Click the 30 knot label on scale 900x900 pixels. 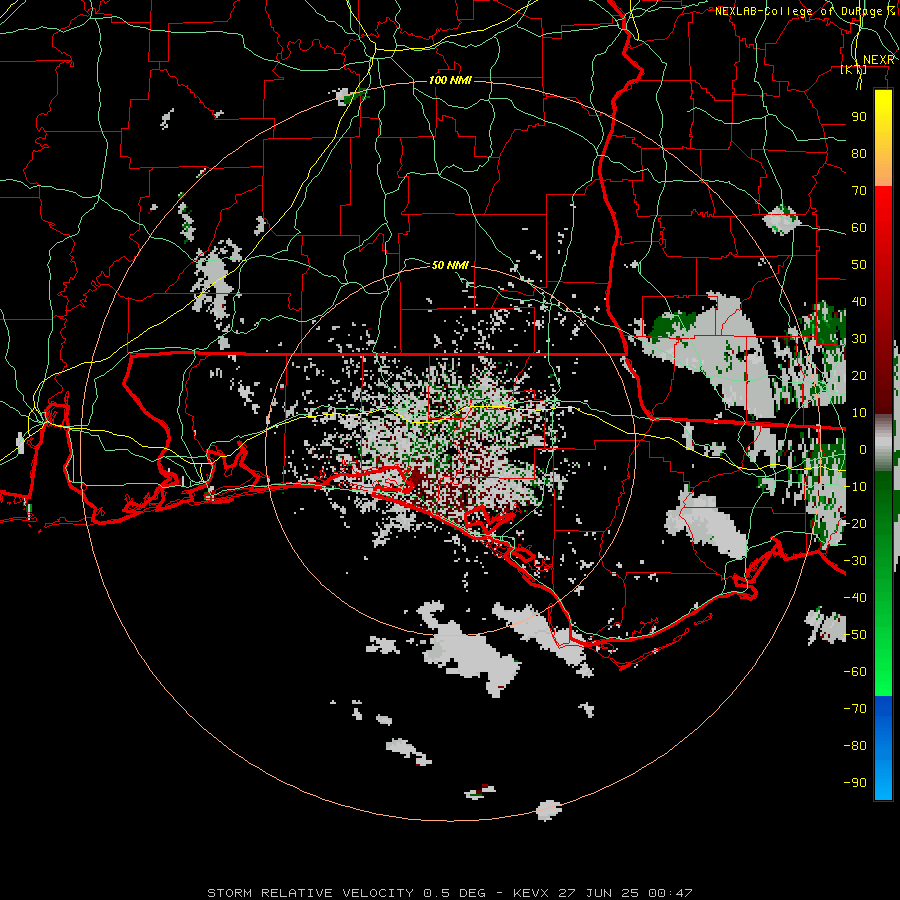859,339
